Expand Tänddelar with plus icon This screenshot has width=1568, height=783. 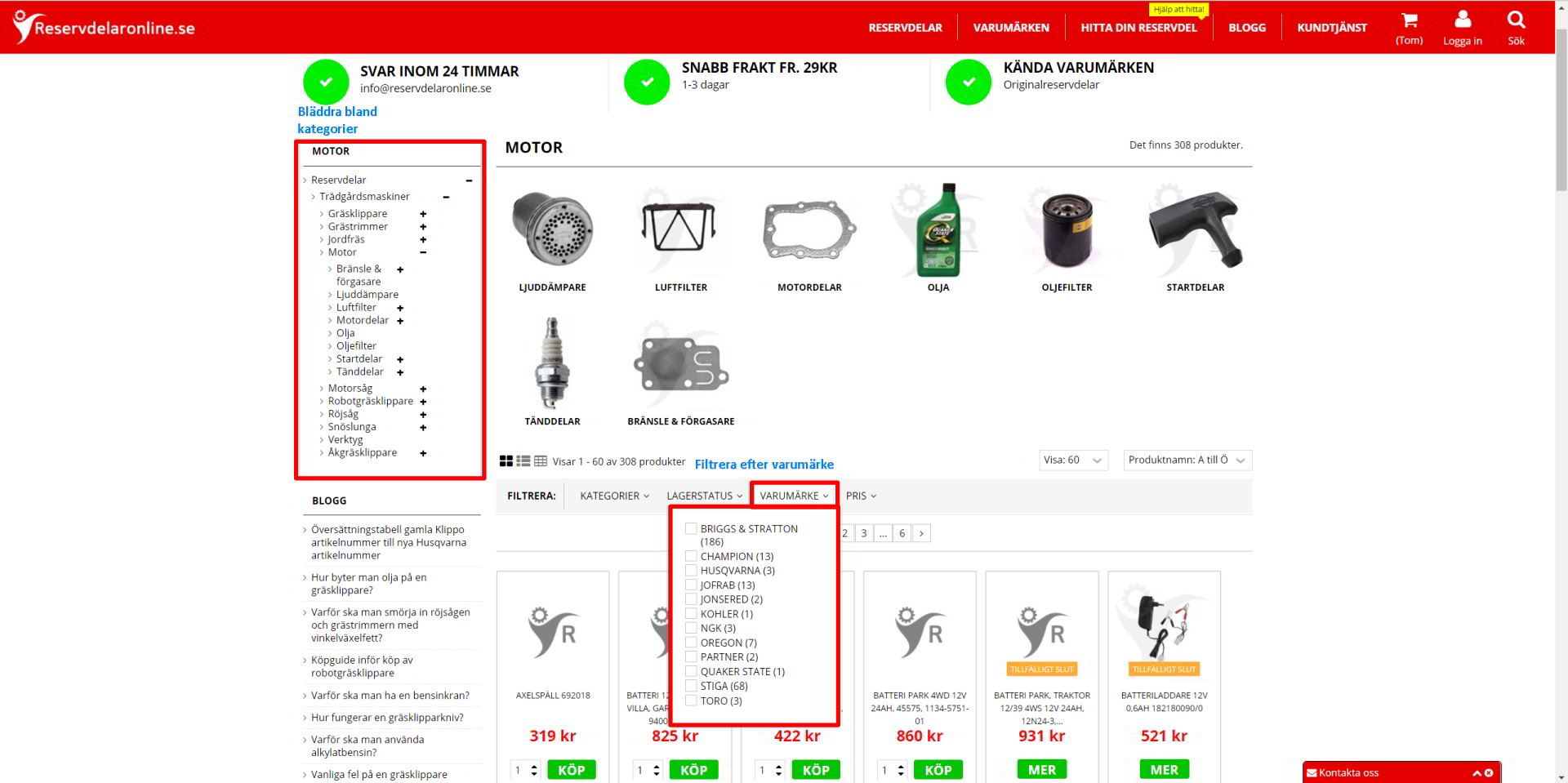pyautogui.click(x=400, y=372)
